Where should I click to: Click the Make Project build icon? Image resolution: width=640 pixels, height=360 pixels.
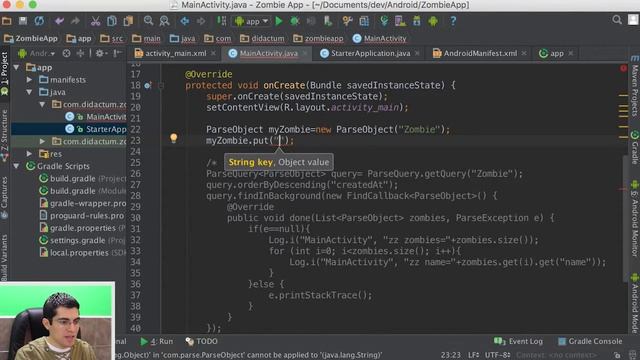[x=221, y=21]
